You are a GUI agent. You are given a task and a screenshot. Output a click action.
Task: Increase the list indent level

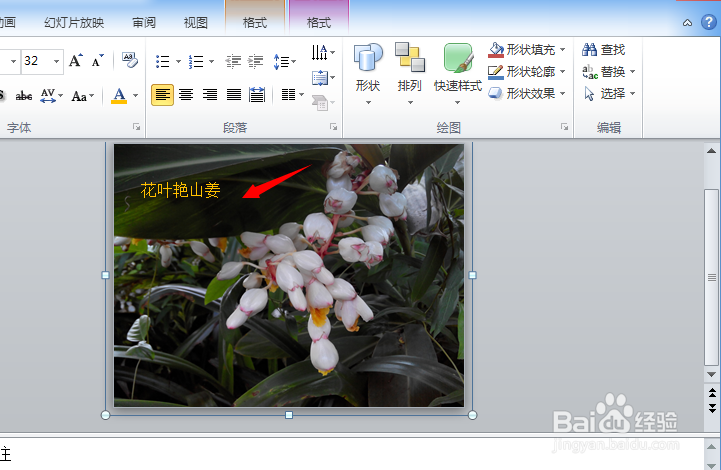click(255, 61)
